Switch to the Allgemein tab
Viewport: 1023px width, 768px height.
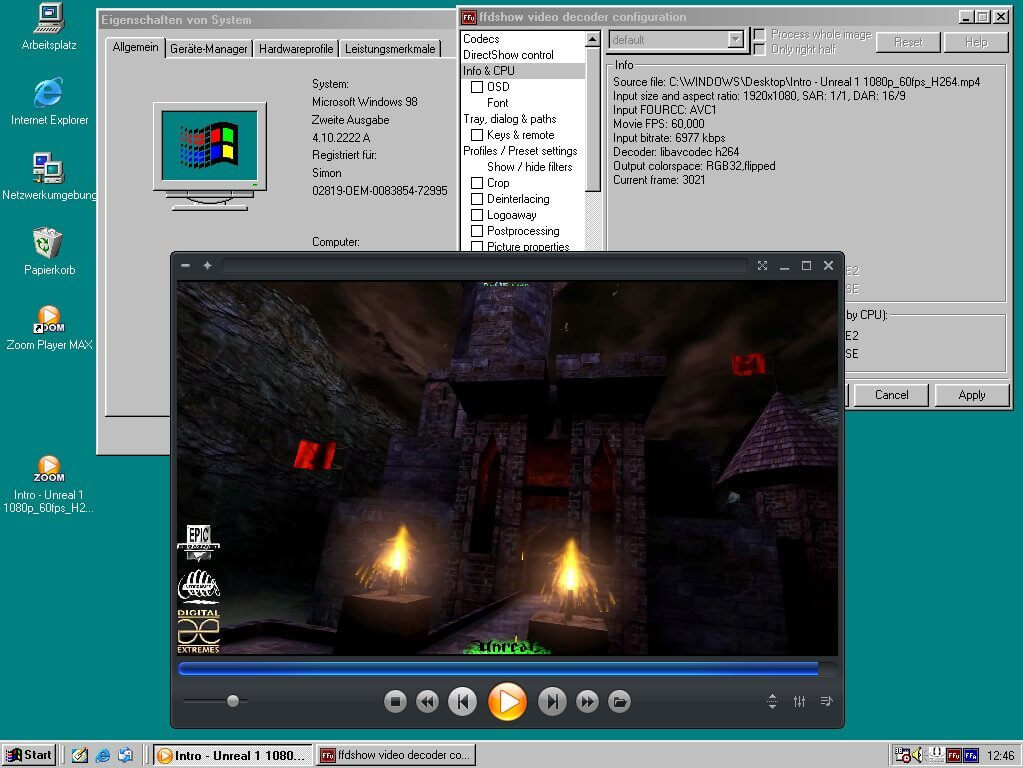point(135,47)
